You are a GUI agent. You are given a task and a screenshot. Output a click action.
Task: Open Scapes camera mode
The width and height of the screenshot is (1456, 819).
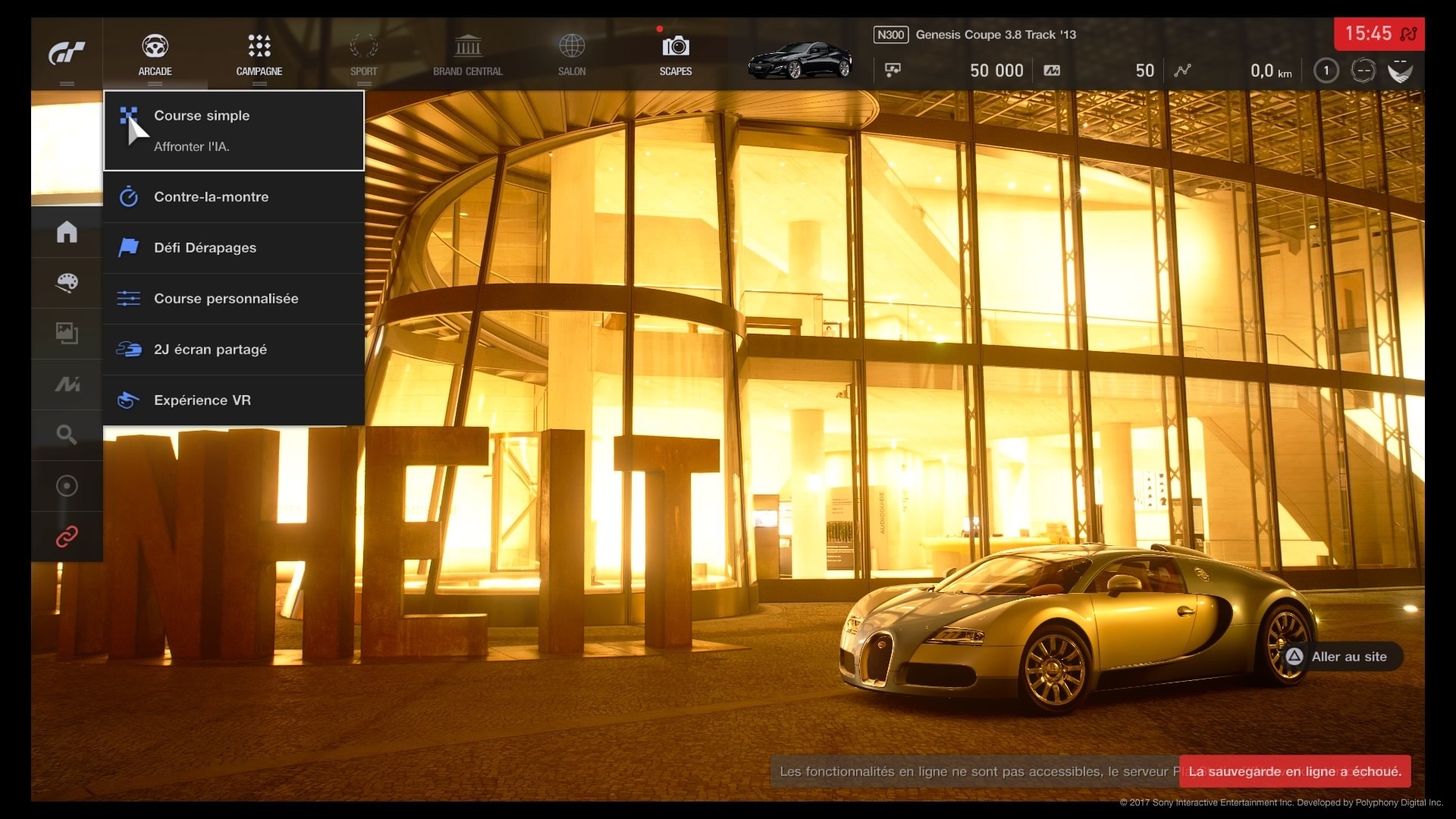tap(675, 55)
